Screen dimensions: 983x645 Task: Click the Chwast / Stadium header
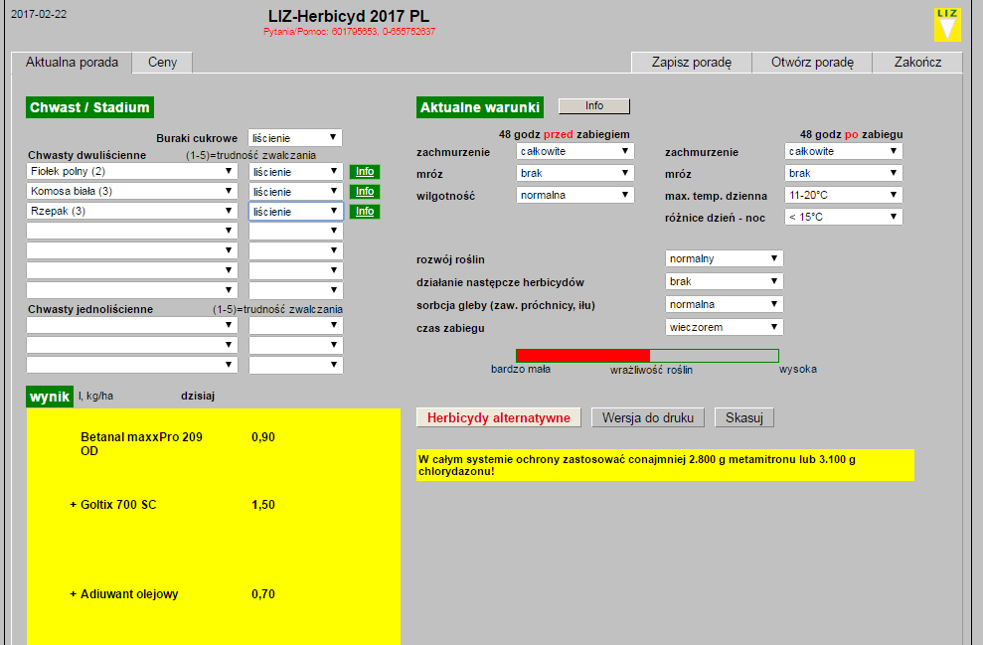(90, 107)
